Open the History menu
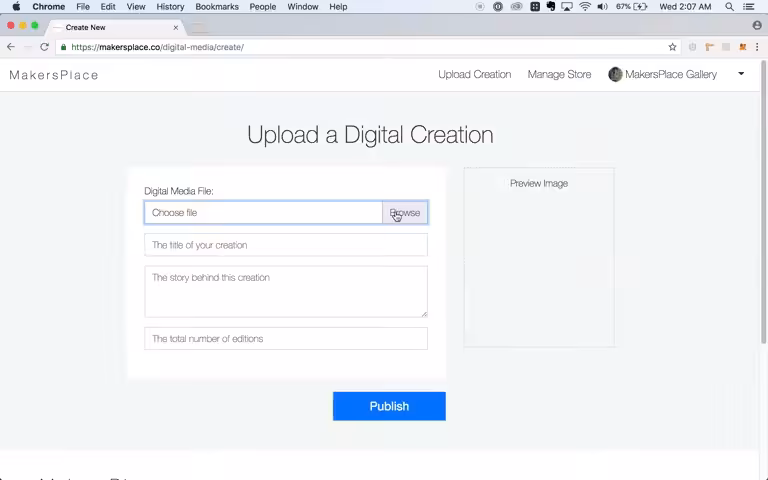Viewport: 768px width, 480px height. pos(170,7)
